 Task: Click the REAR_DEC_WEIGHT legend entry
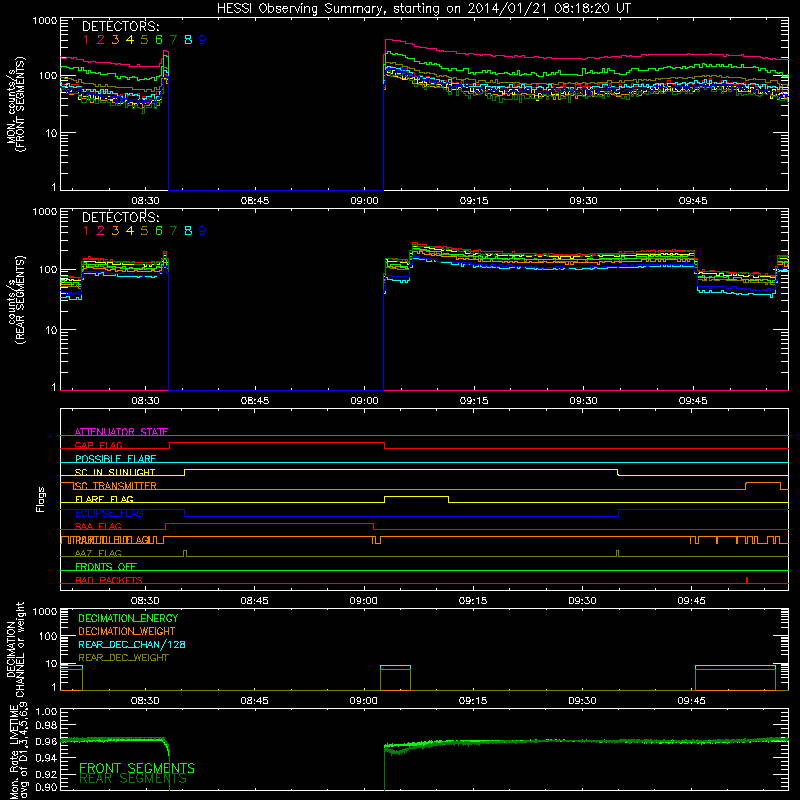(x=123, y=658)
